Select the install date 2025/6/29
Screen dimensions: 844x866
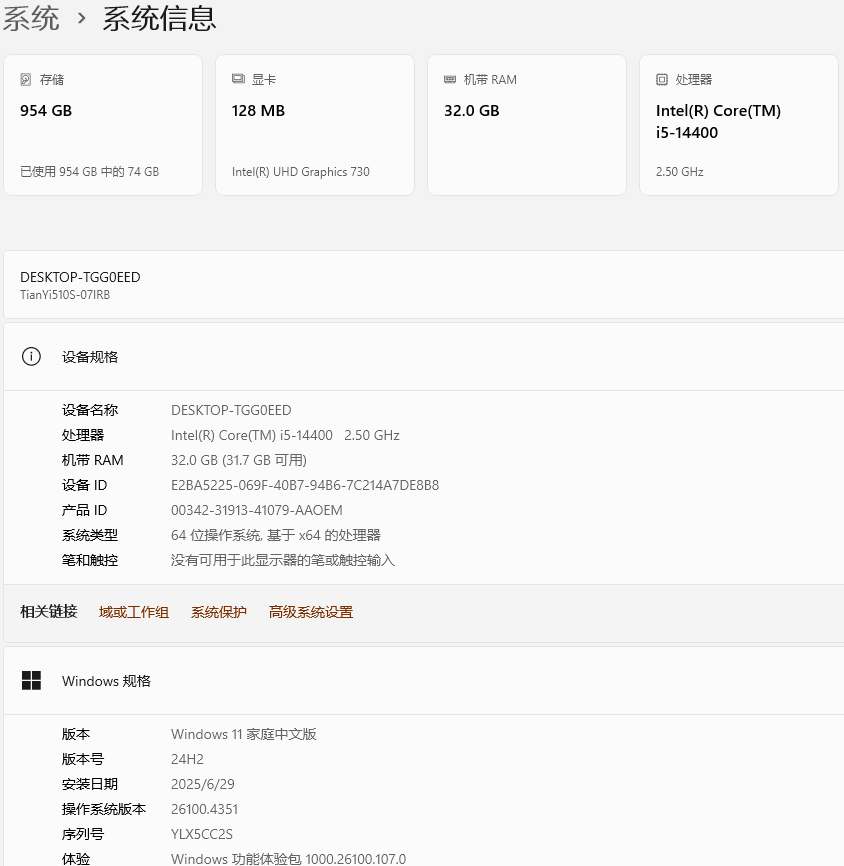coord(203,784)
